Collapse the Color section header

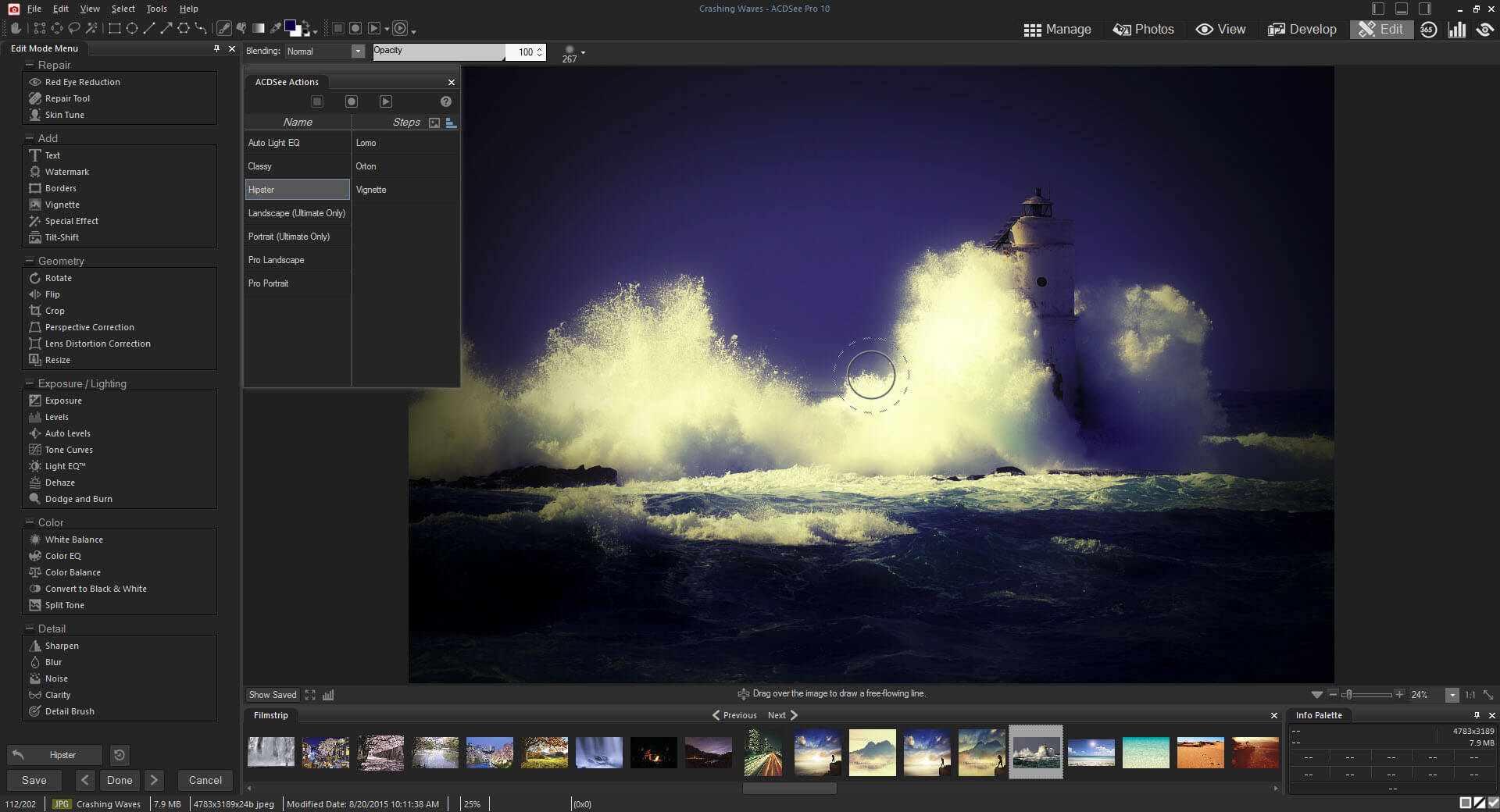(28, 522)
